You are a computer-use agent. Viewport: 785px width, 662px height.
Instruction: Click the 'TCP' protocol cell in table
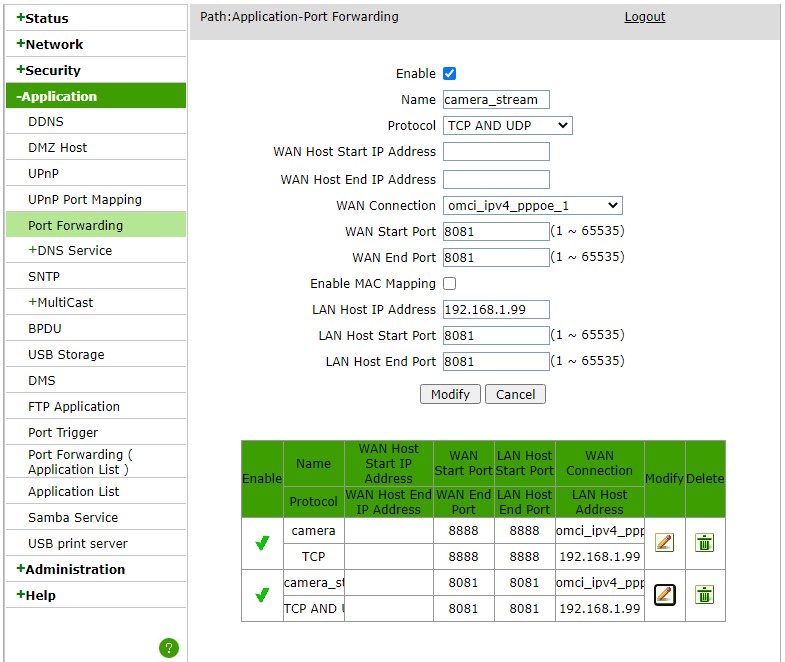pos(313,556)
